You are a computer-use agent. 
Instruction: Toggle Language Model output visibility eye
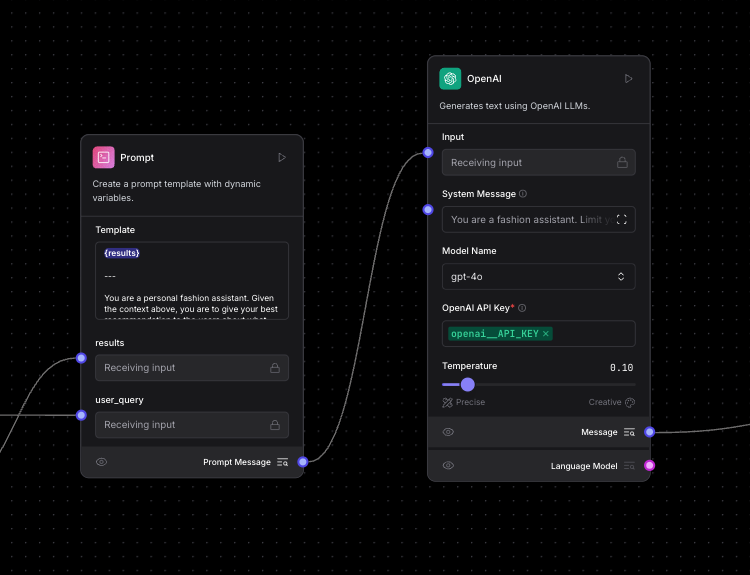click(x=448, y=465)
